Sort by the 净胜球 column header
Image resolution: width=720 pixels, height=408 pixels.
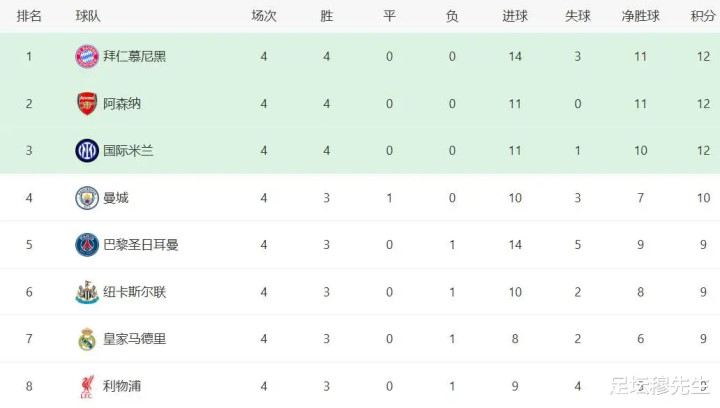[x=639, y=17]
